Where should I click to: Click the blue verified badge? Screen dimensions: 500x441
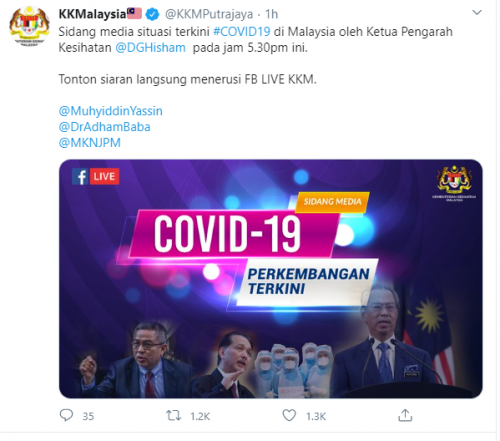pyautogui.click(x=153, y=14)
